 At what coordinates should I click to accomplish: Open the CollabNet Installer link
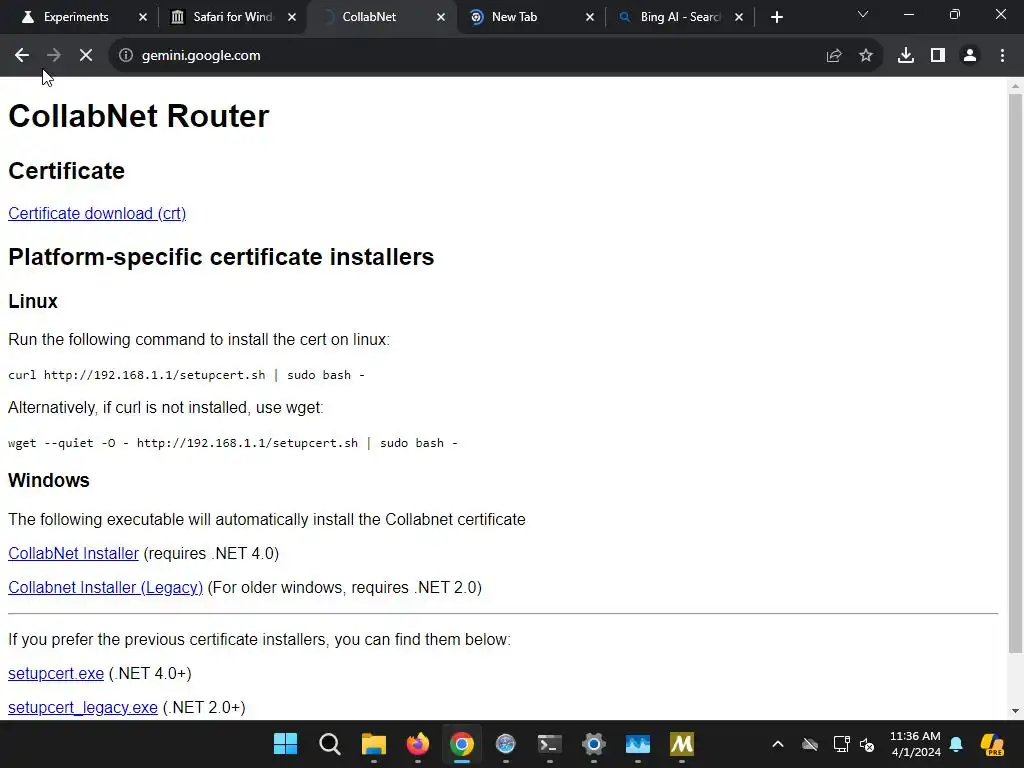click(73, 553)
